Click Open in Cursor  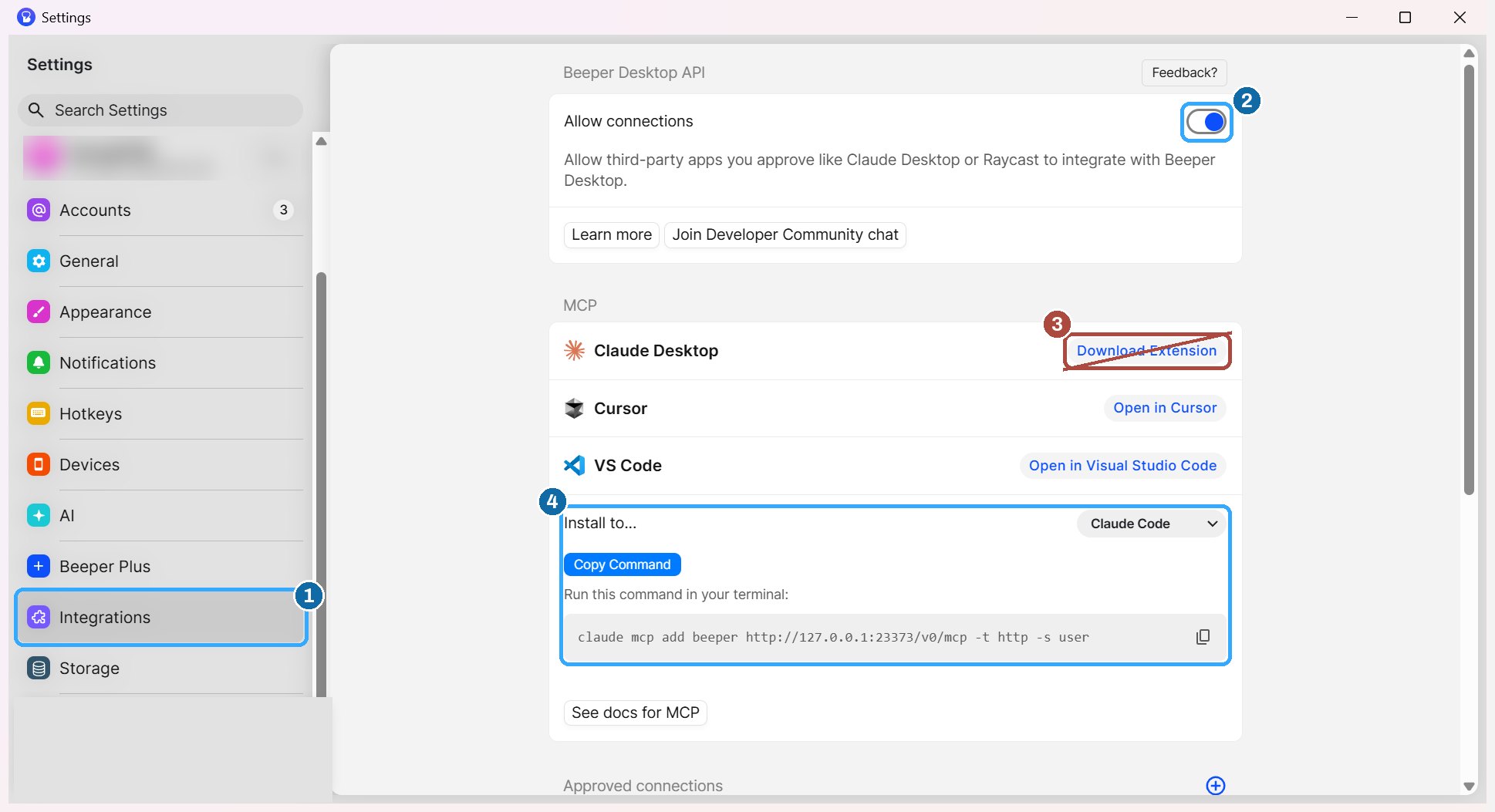1165,408
